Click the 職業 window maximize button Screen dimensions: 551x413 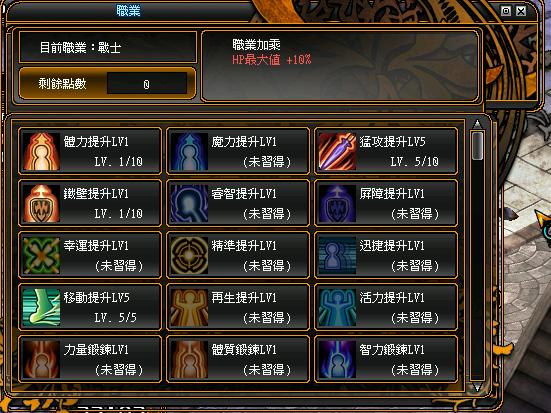[506, 11]
